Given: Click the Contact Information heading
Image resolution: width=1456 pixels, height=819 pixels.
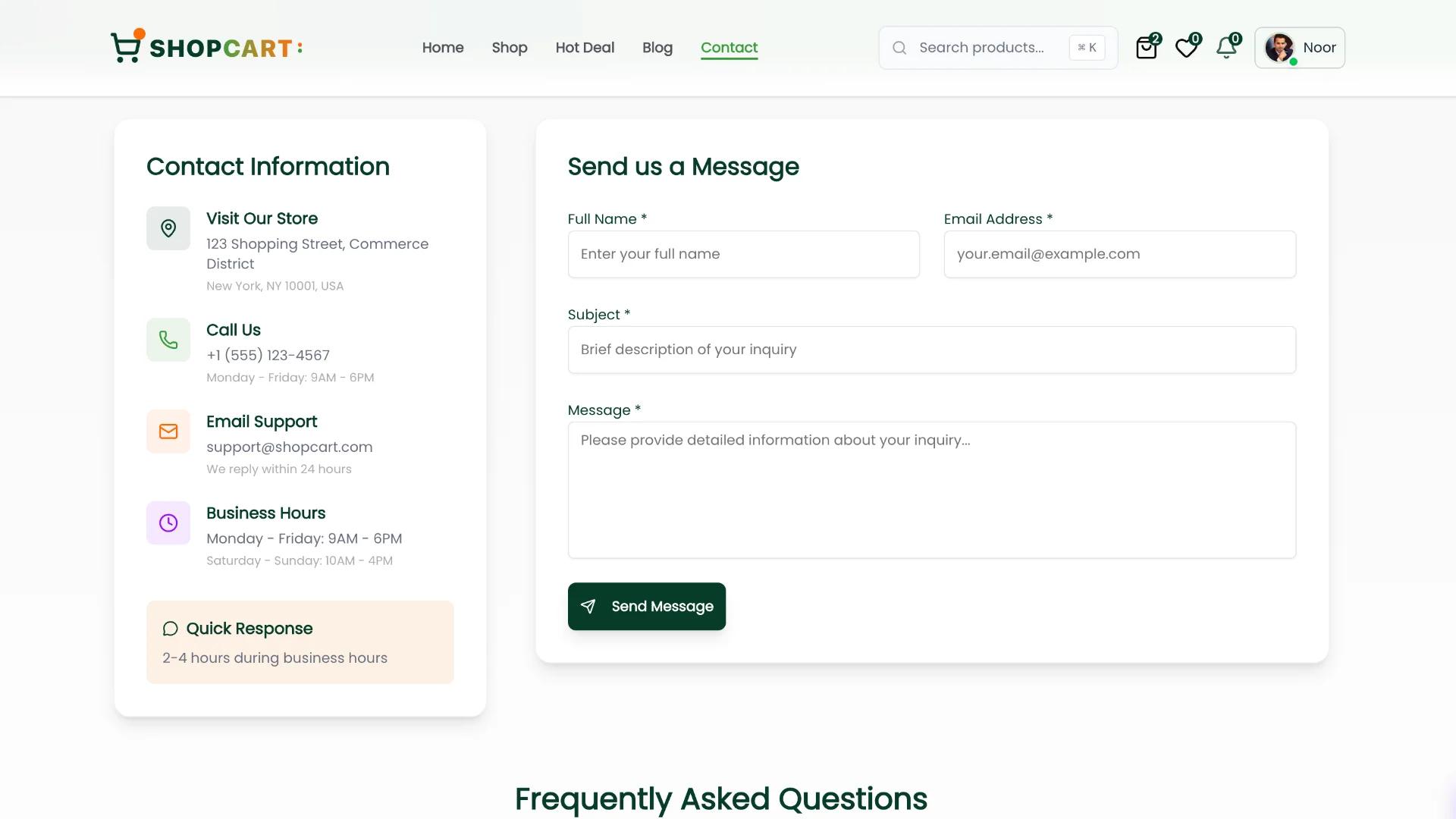Looking at the screenshot, I should (268, 166).
